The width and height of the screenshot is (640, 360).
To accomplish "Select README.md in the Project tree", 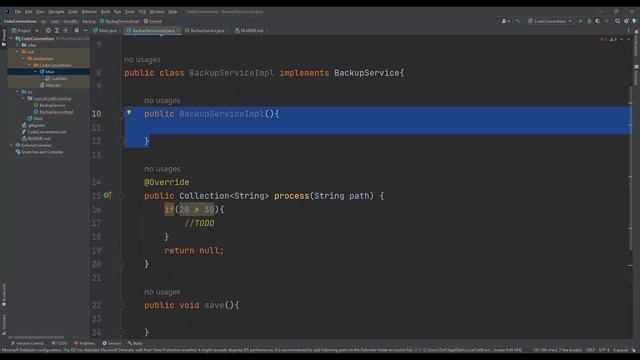I will 36,139.
